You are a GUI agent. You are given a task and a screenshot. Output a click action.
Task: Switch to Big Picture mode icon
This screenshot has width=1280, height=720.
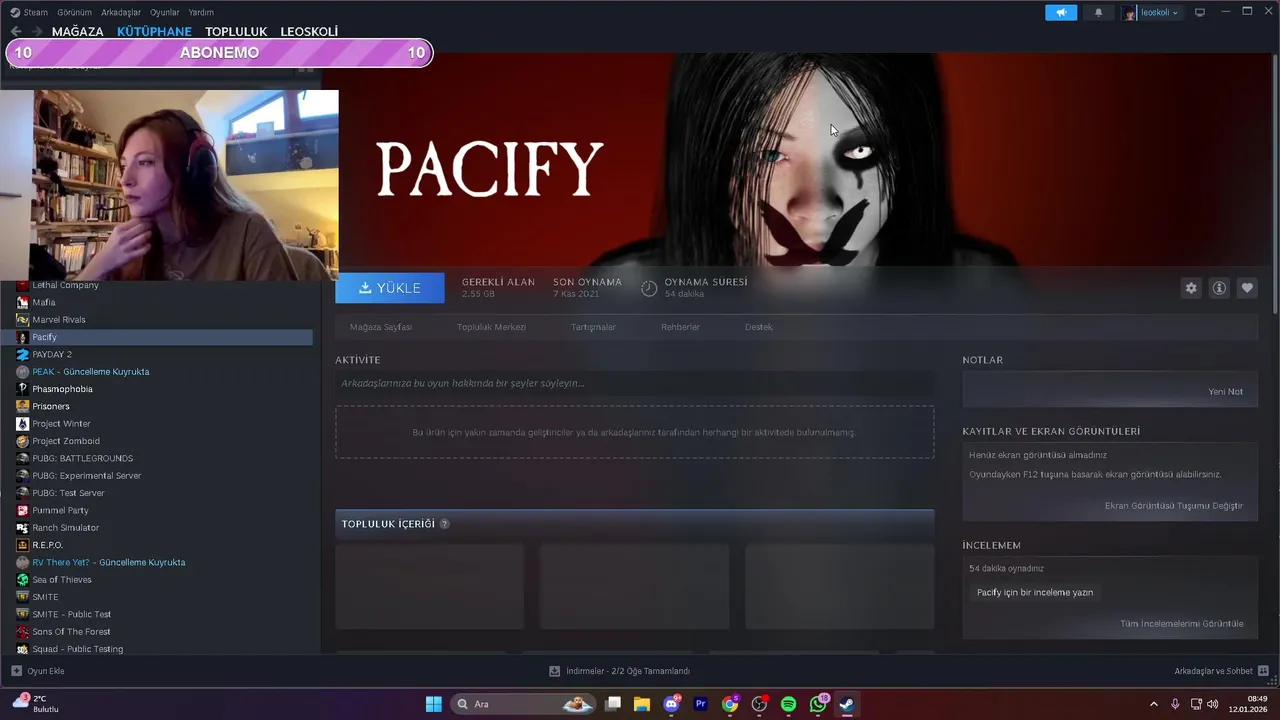point(1200,12)
